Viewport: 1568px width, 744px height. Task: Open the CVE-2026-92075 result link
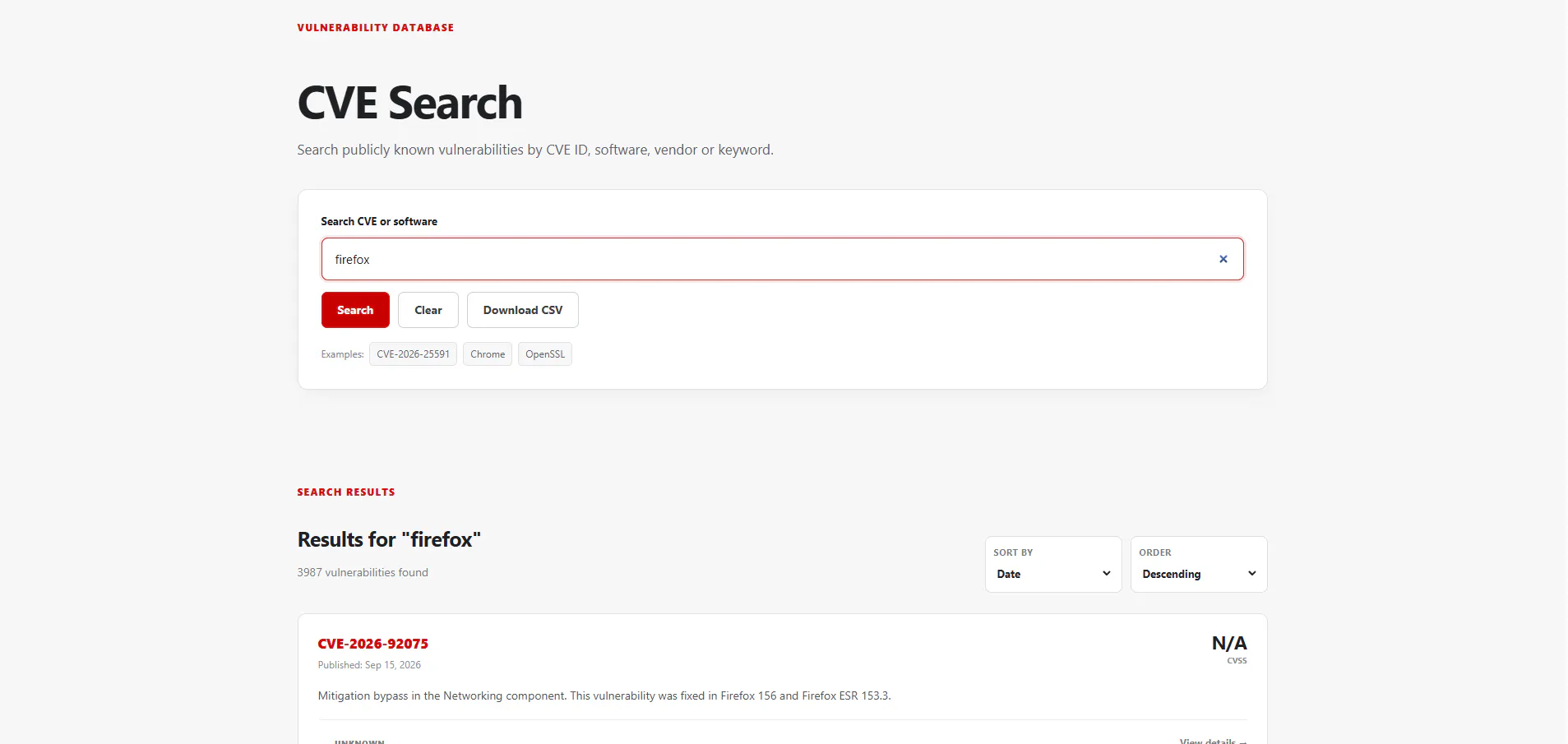click(373, 644)
